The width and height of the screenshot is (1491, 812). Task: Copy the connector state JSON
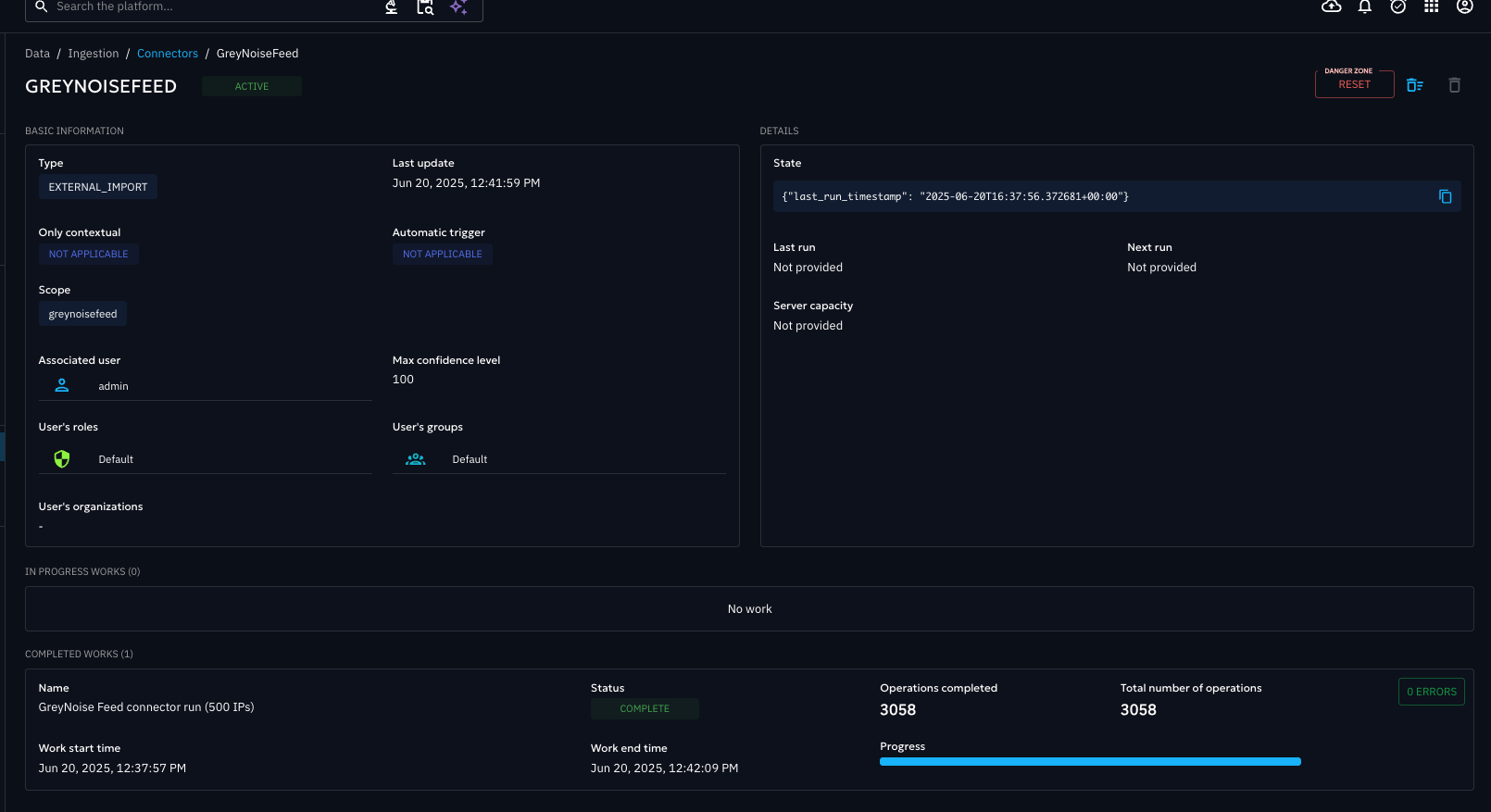click(1446, 196)
